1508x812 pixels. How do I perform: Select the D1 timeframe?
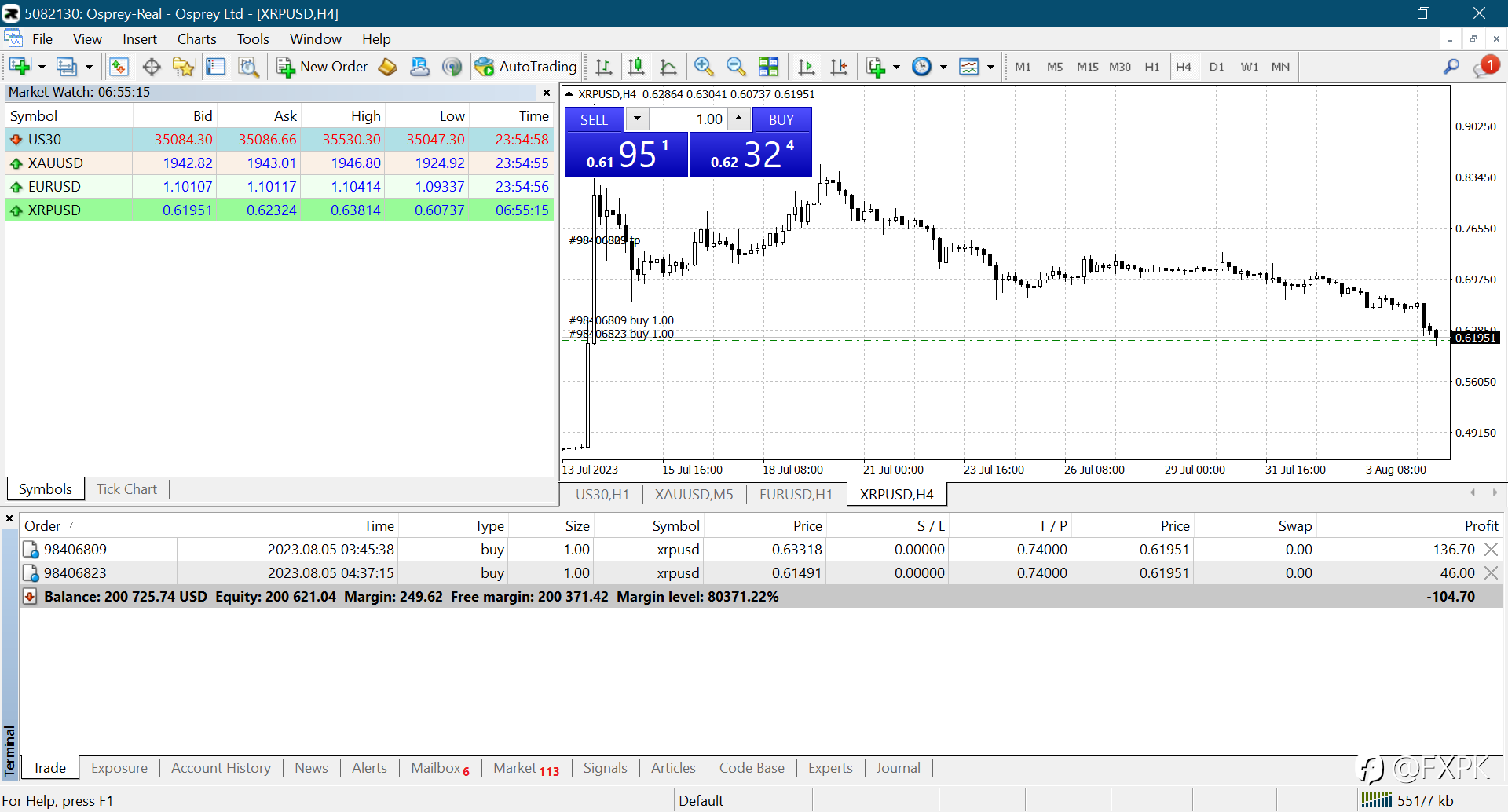coord(1217,67)
